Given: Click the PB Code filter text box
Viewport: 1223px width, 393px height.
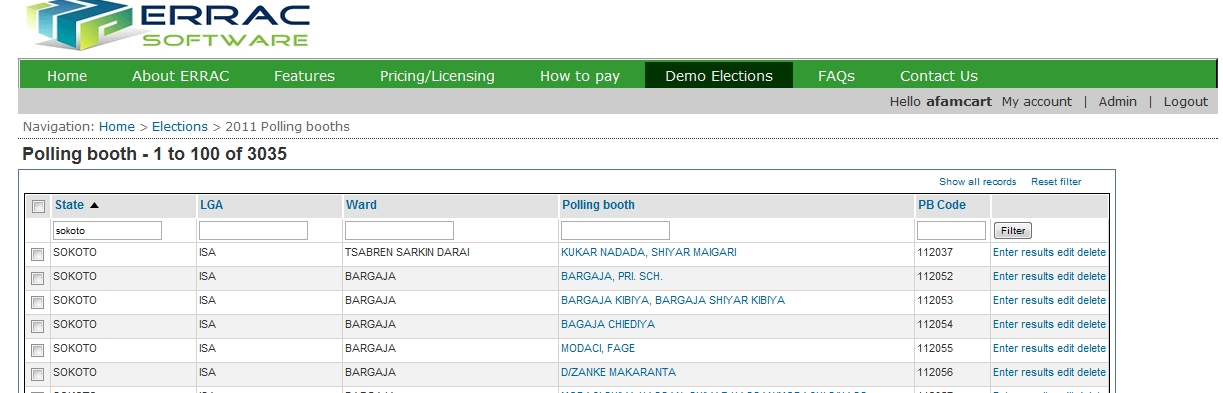Looking at the screenshot, I should click(951, 231).
